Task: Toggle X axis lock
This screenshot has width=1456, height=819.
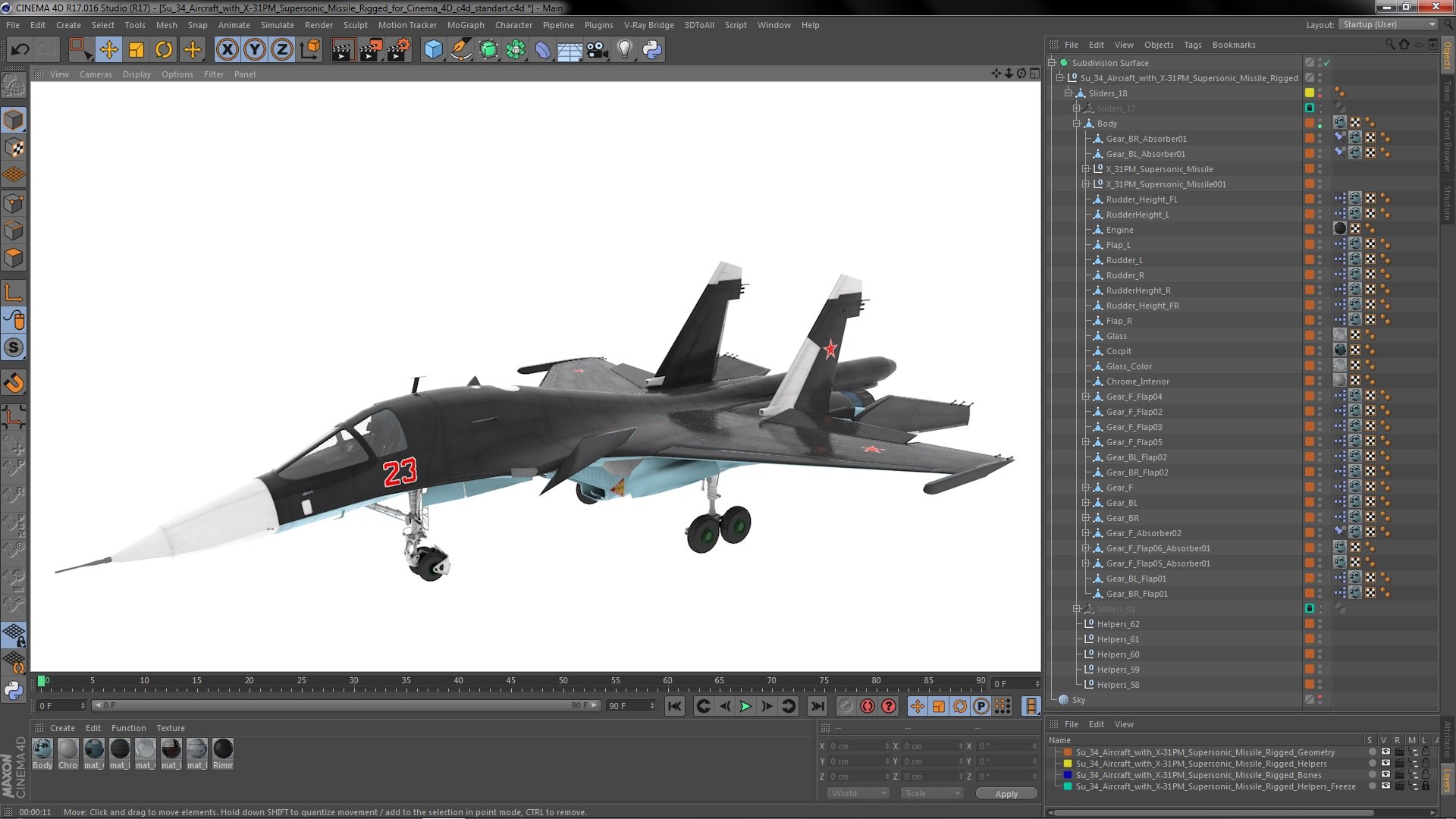Action: 227,50
